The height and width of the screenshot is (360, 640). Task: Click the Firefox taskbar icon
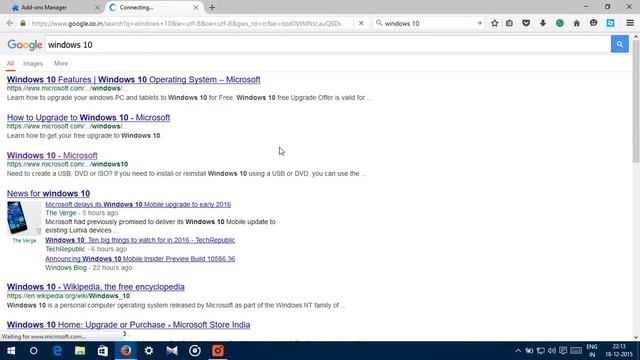click(126, 351)
